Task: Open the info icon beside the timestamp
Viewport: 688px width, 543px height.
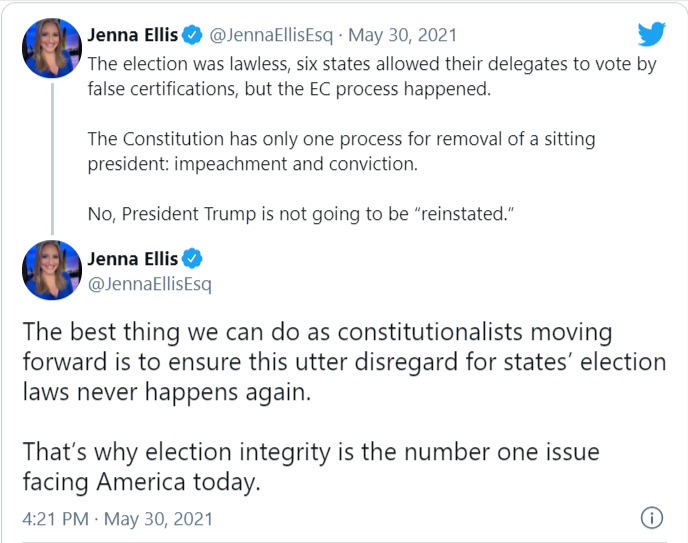Action: pyautogui.click(x=651, y=519)
